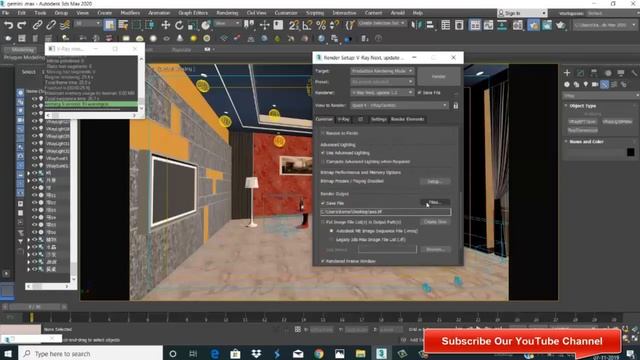Collapse the Object Type rollout
The image size is (640, 360).
582,106
